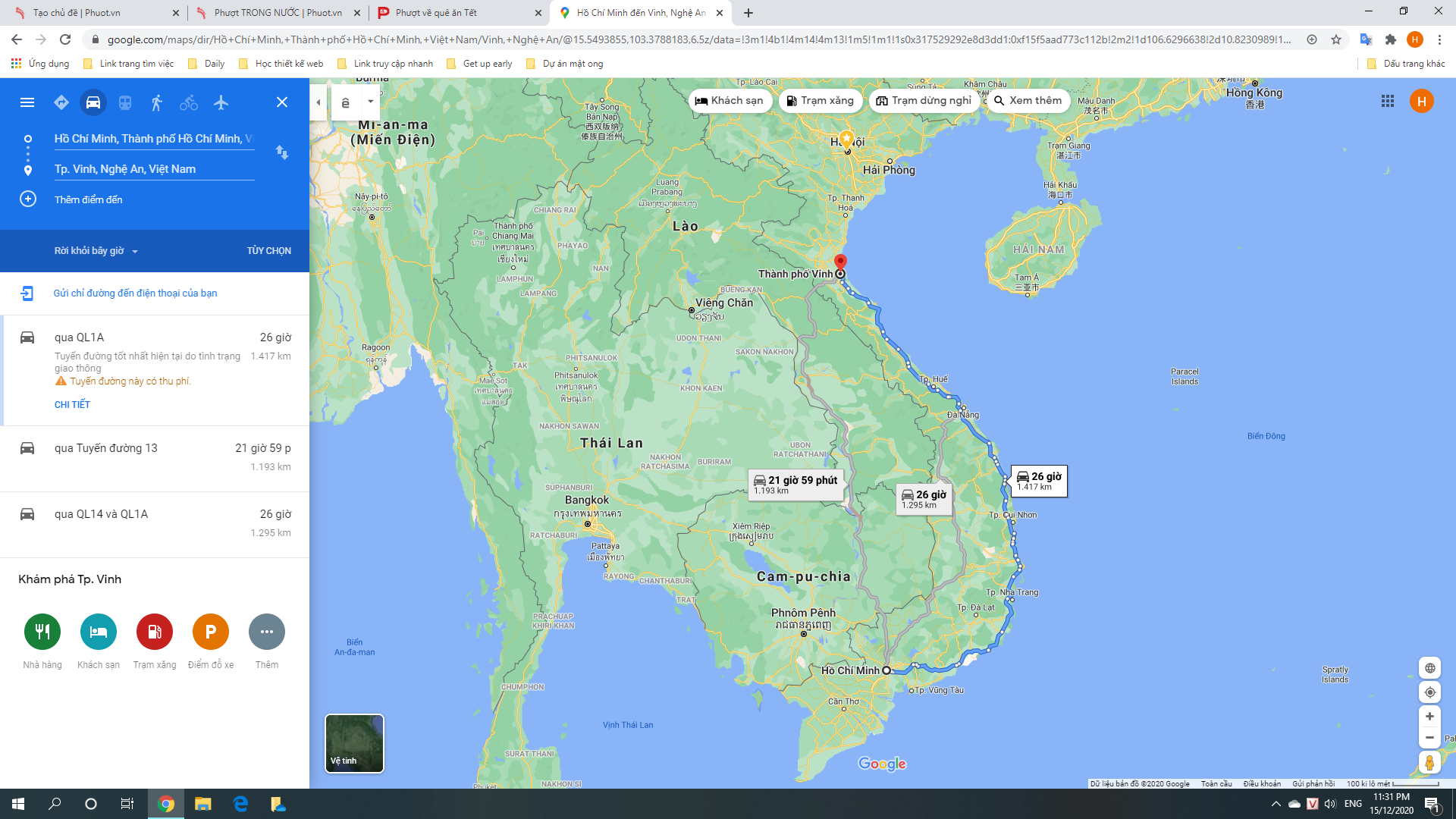Collapse the side panel arrow

coord(318,102)
